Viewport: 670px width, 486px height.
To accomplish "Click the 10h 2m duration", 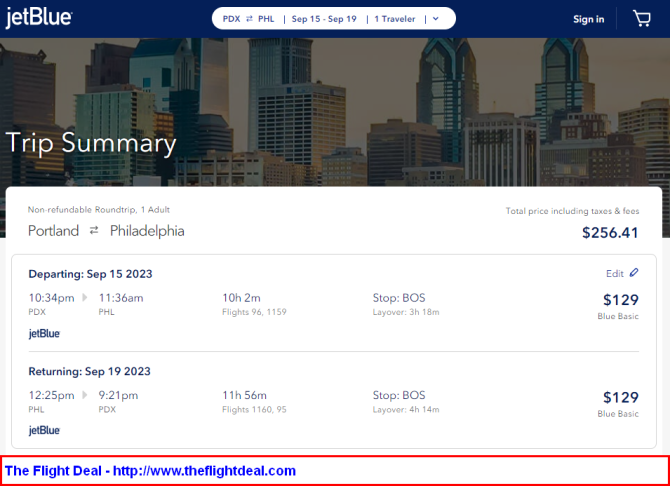I will tap(241, 298).
